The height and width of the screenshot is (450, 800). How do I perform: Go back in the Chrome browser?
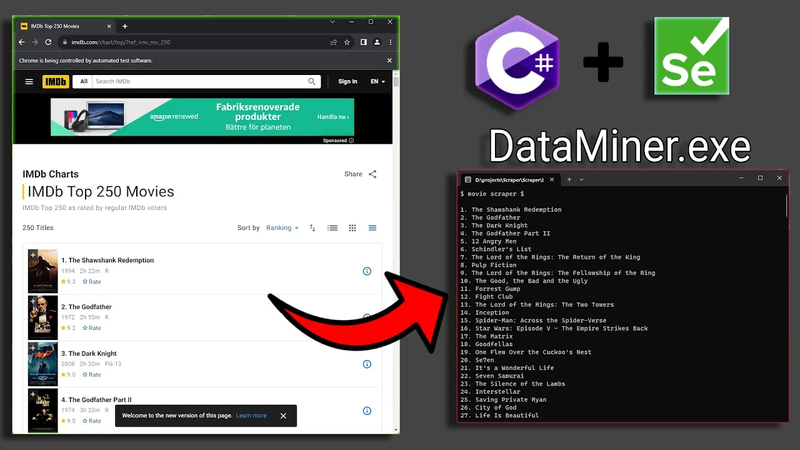point(21,42)
